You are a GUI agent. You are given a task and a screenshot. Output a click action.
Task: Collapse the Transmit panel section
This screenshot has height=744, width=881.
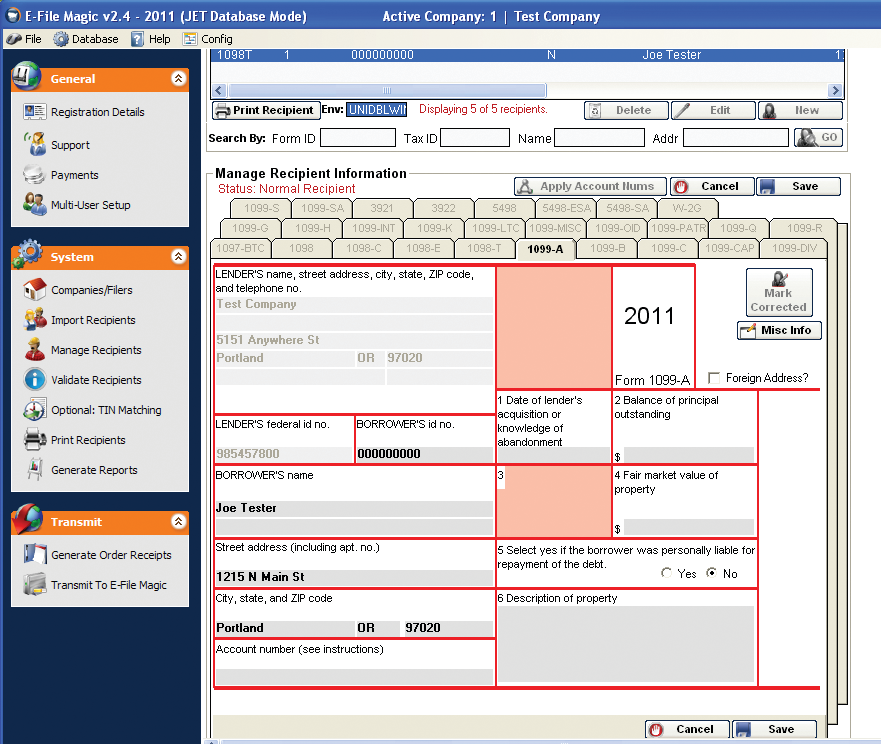pos(178,522)
